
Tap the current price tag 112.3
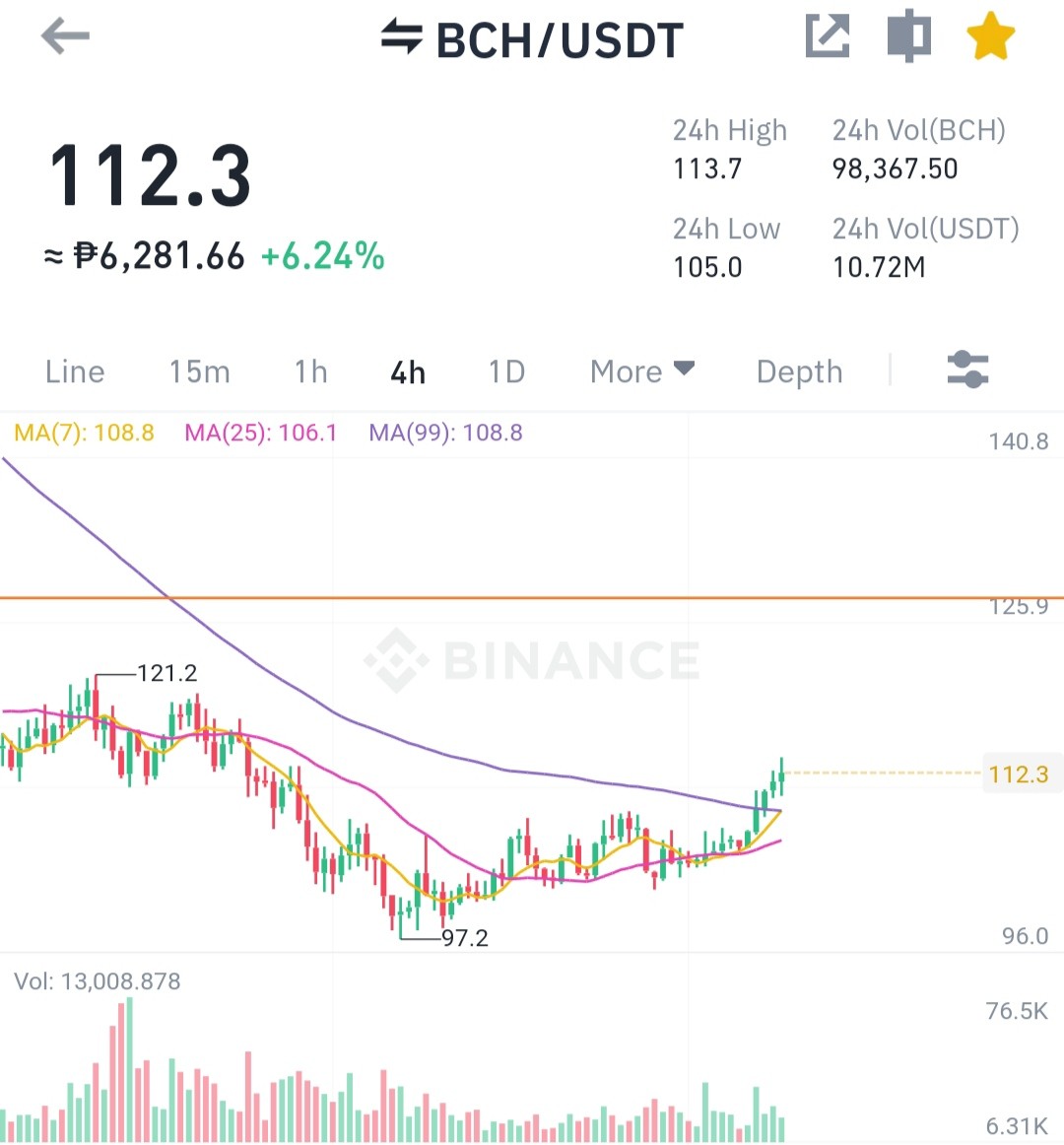point(1019,774)
